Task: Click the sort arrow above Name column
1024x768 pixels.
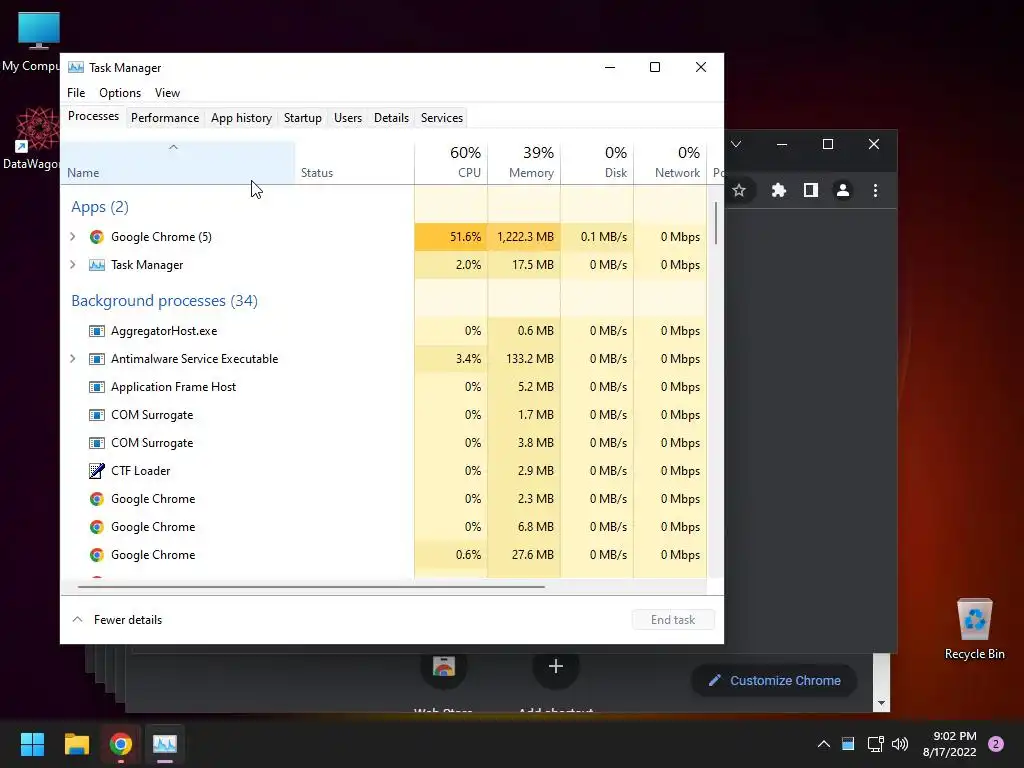Action: (173, 148)
